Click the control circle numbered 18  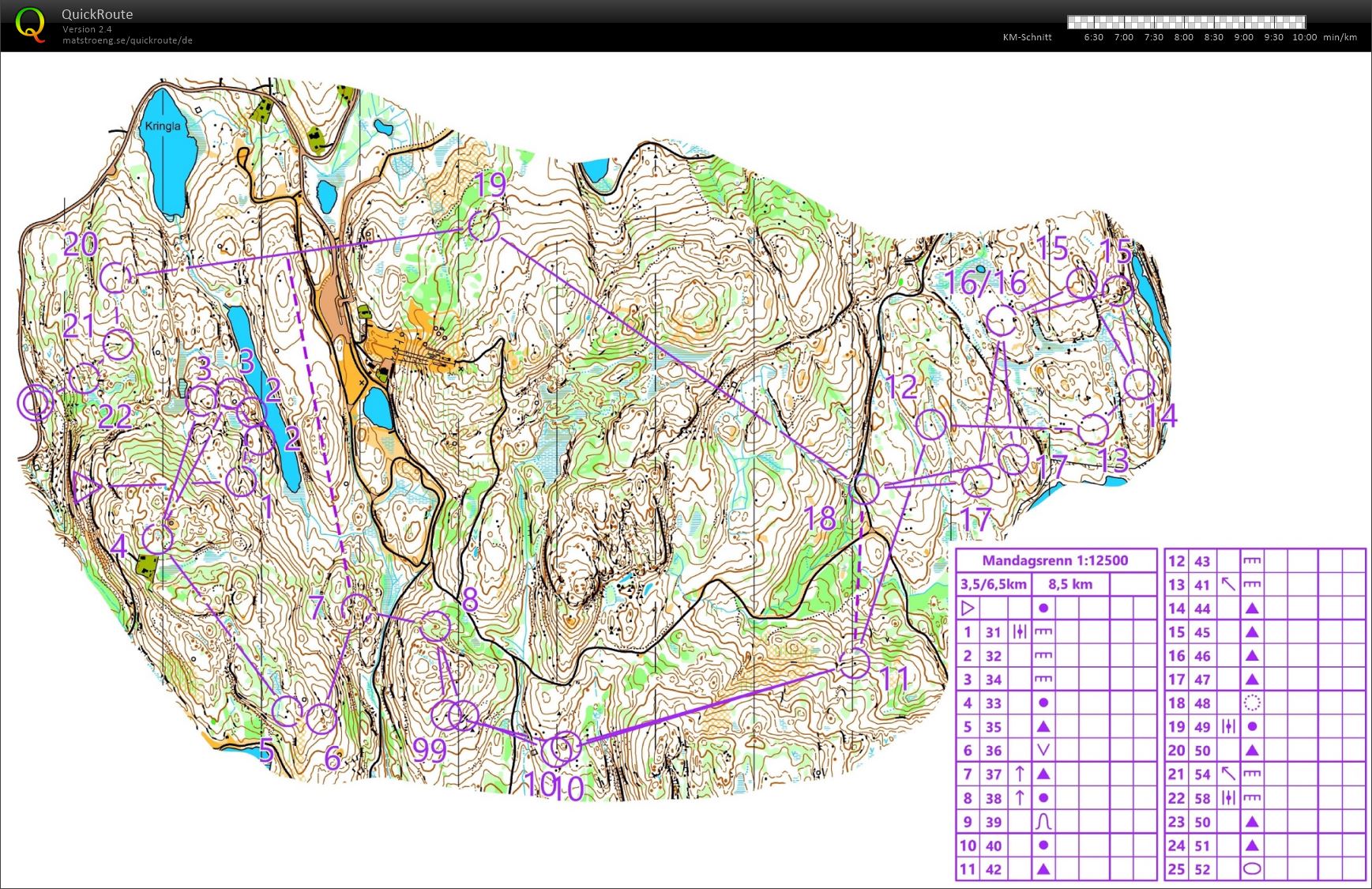[x=865, y=488]
